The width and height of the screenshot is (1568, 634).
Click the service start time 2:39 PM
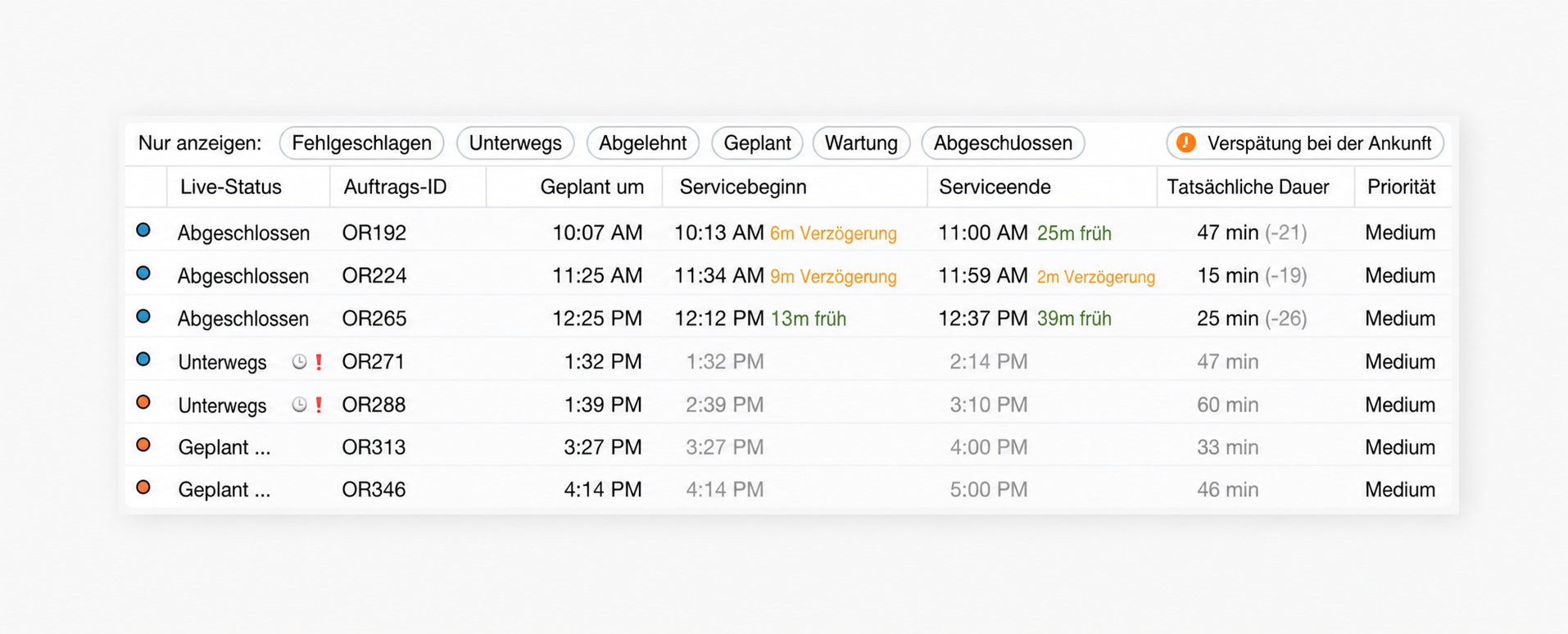point(725,405)
